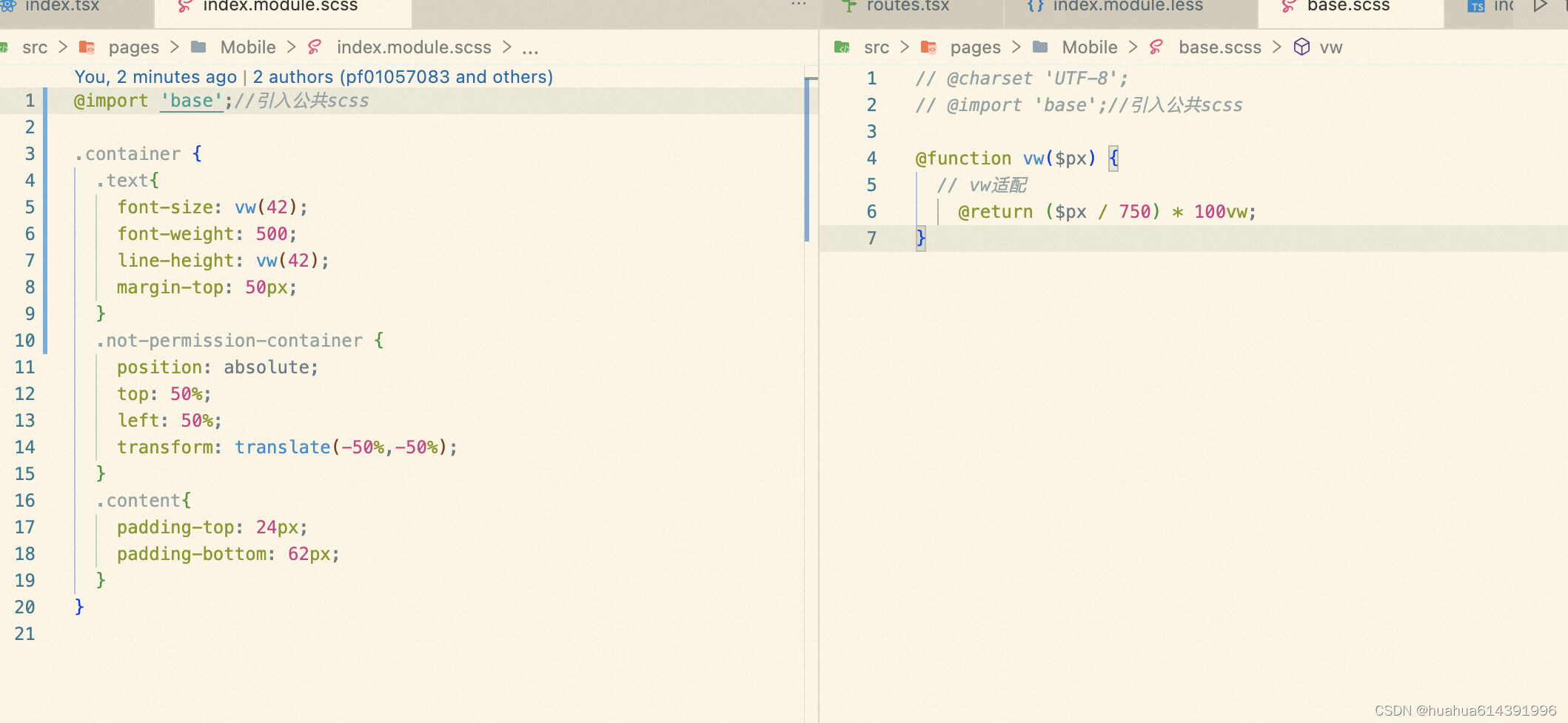
Task: Click the braces icon on index.module.less tab
Action: coord(1036,6)
